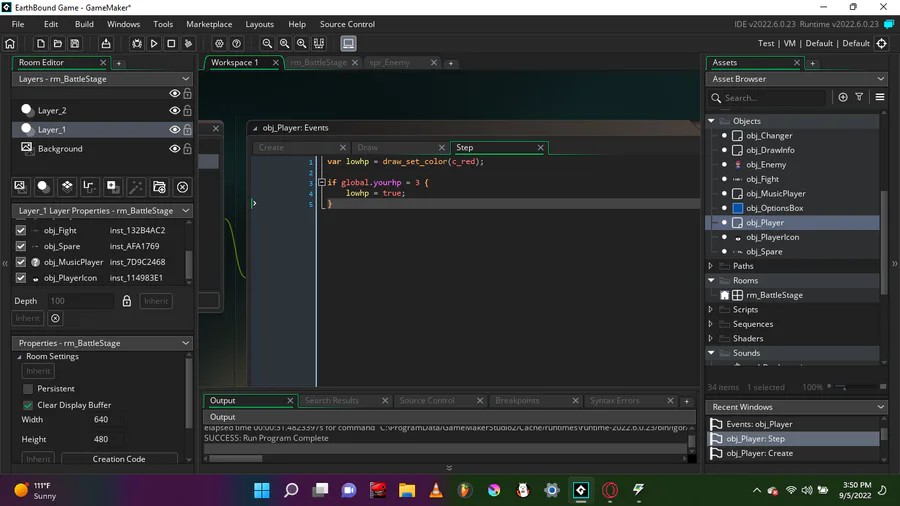Image resolution: width=900 pixels, height=506 pixels.
Task: Hide Layer_2 with its eye icon
Action: tap(174, 111)
